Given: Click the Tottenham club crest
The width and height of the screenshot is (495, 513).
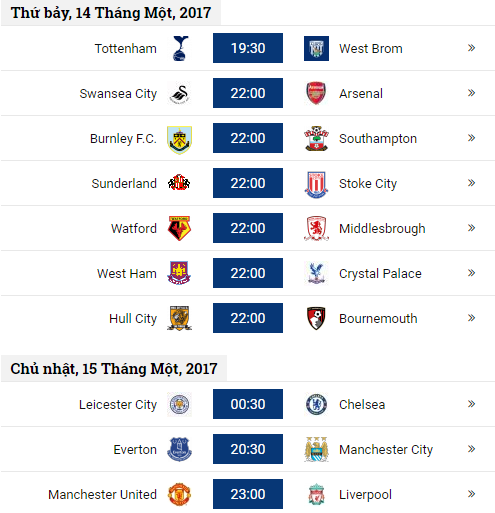Looking at the screenshot, I should pyautogui.click(x=180, y=48).
